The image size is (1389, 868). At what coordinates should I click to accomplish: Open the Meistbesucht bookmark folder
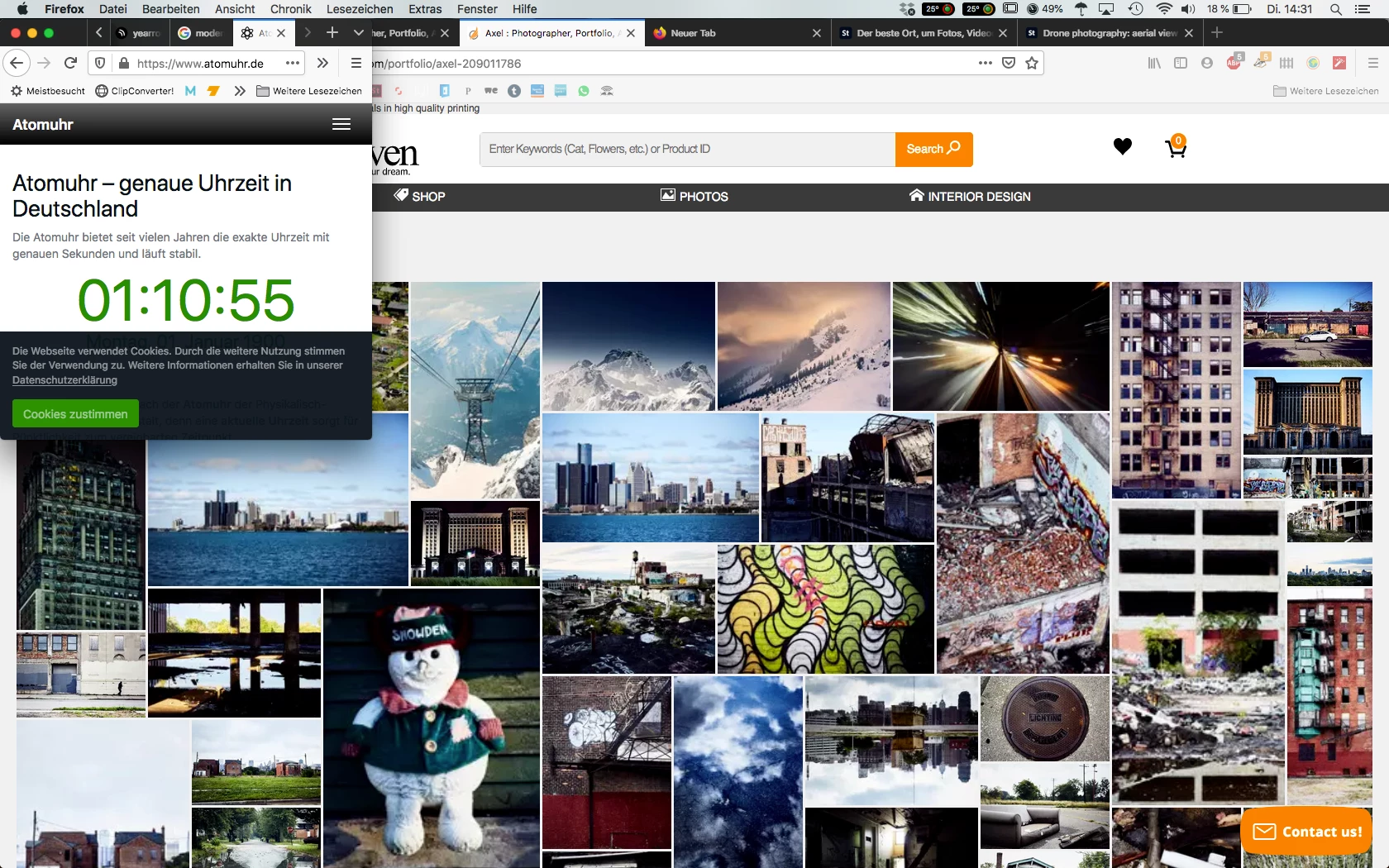pos(48,91)
